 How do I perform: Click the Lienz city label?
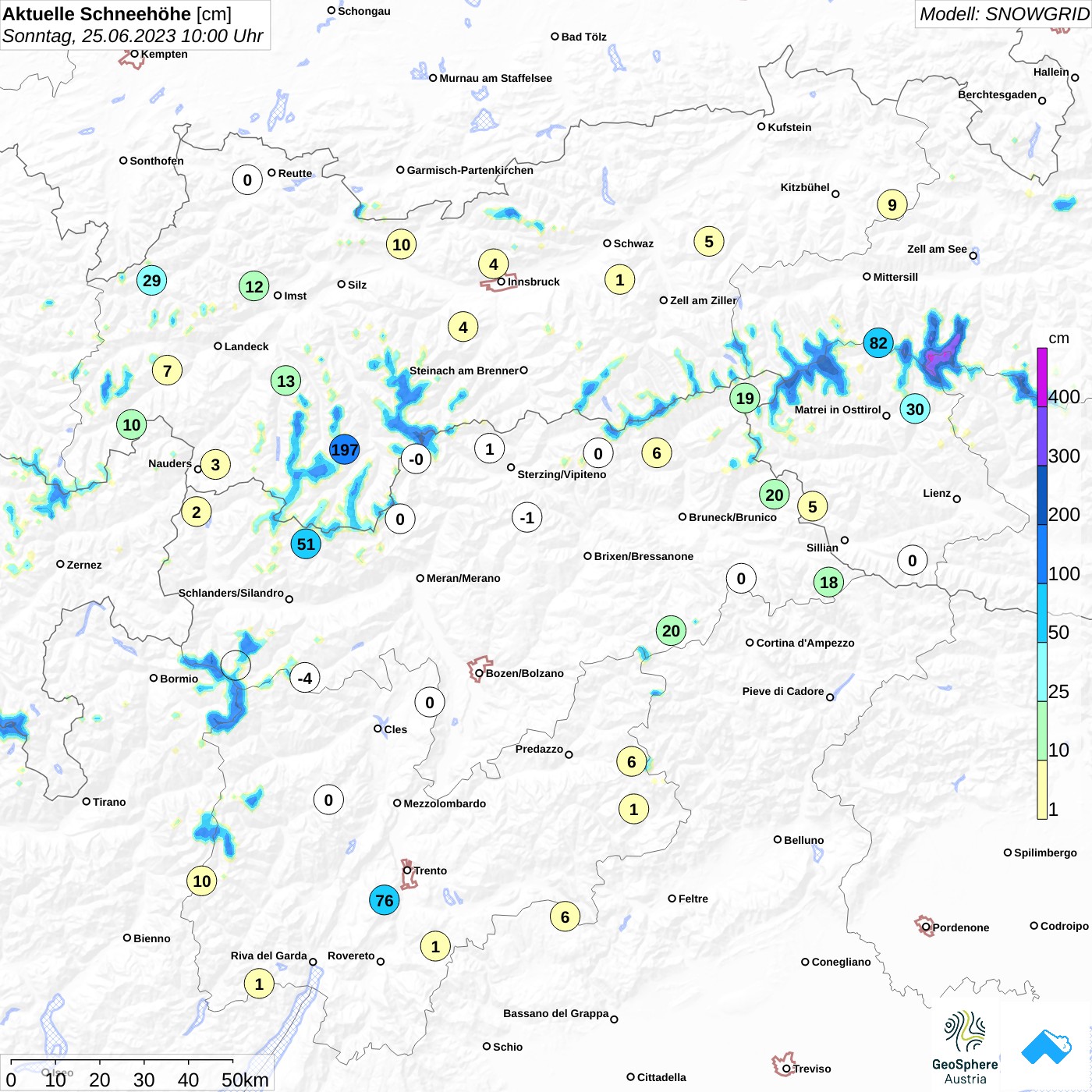pos(937,493)
